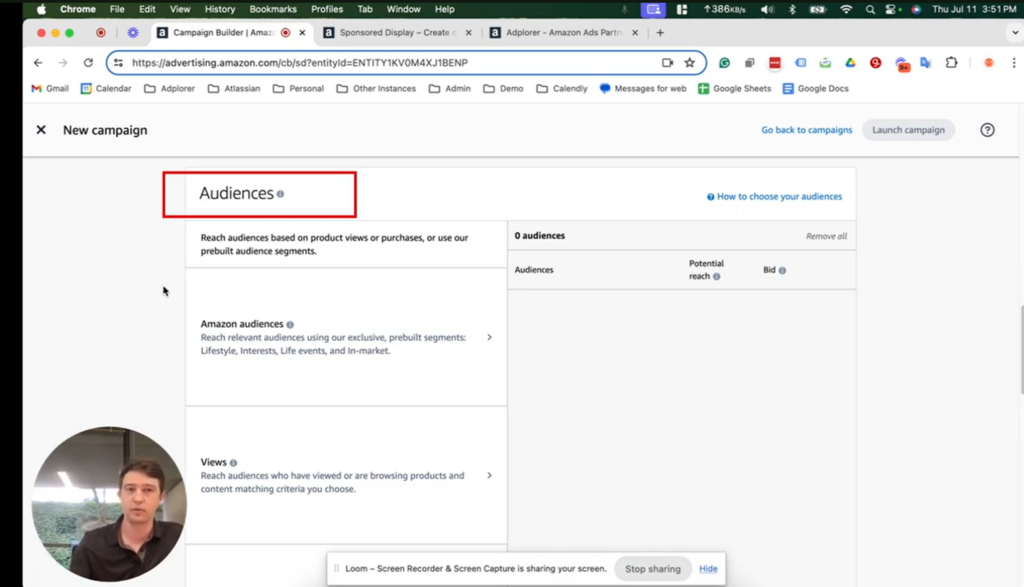The width and height of the screenshot is (1024, 587).
Task: Click the site info icon in address bar
Action: click(x=118, y=63)
